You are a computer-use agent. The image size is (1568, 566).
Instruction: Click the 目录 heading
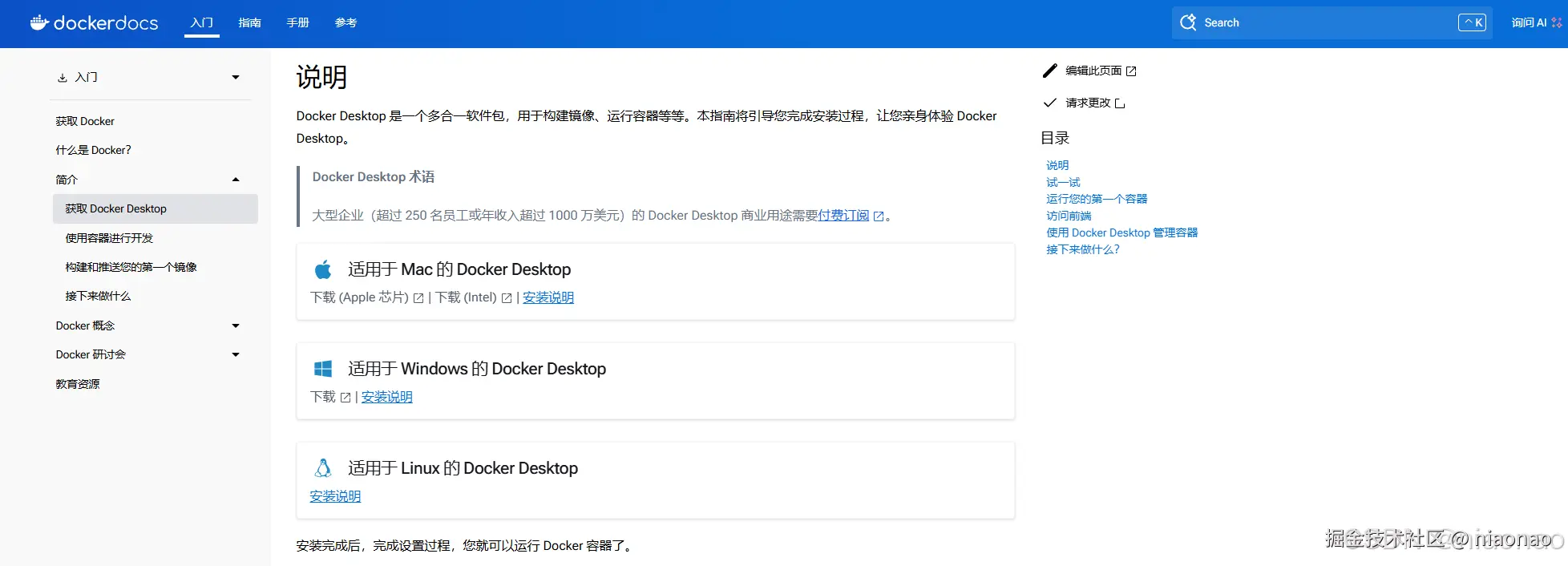tap(1055, 138)
